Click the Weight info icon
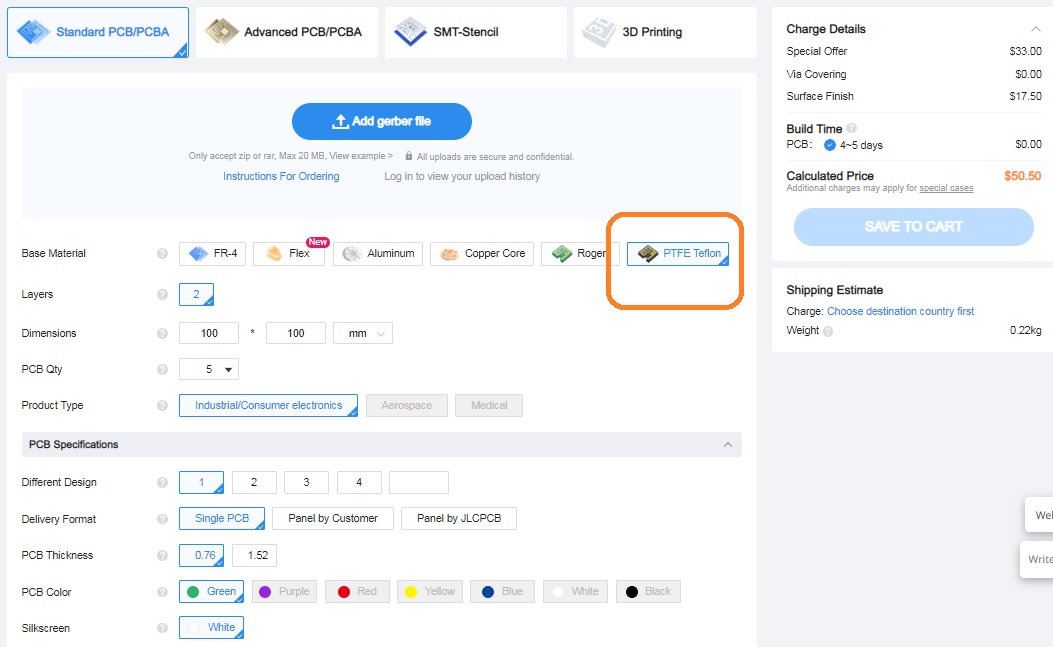The image size is (1053, 647). [x=828, y=331]
